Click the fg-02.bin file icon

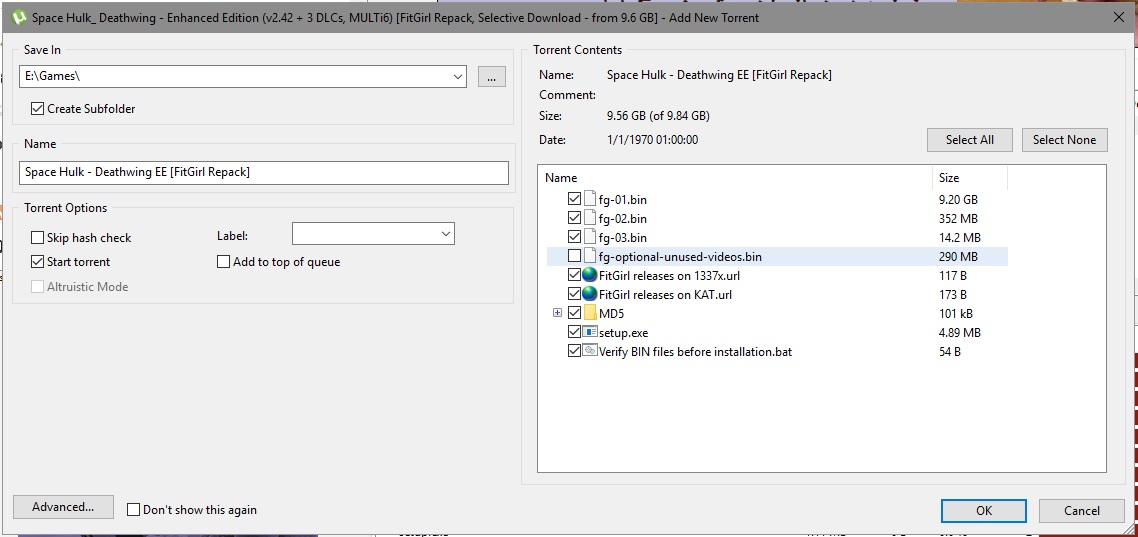pos(590,218)
